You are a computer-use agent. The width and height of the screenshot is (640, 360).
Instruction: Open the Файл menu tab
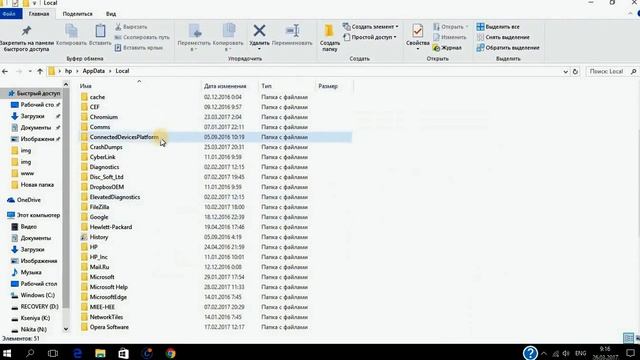coord(9,14)
